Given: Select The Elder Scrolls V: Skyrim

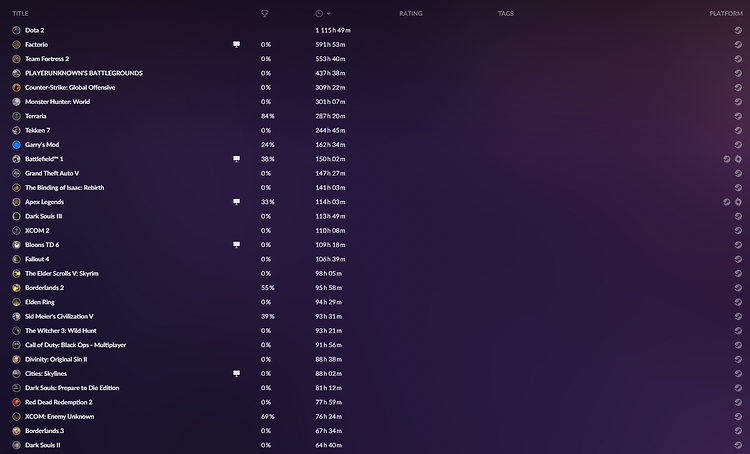Looking at the screenshot, I should point(62,273).
